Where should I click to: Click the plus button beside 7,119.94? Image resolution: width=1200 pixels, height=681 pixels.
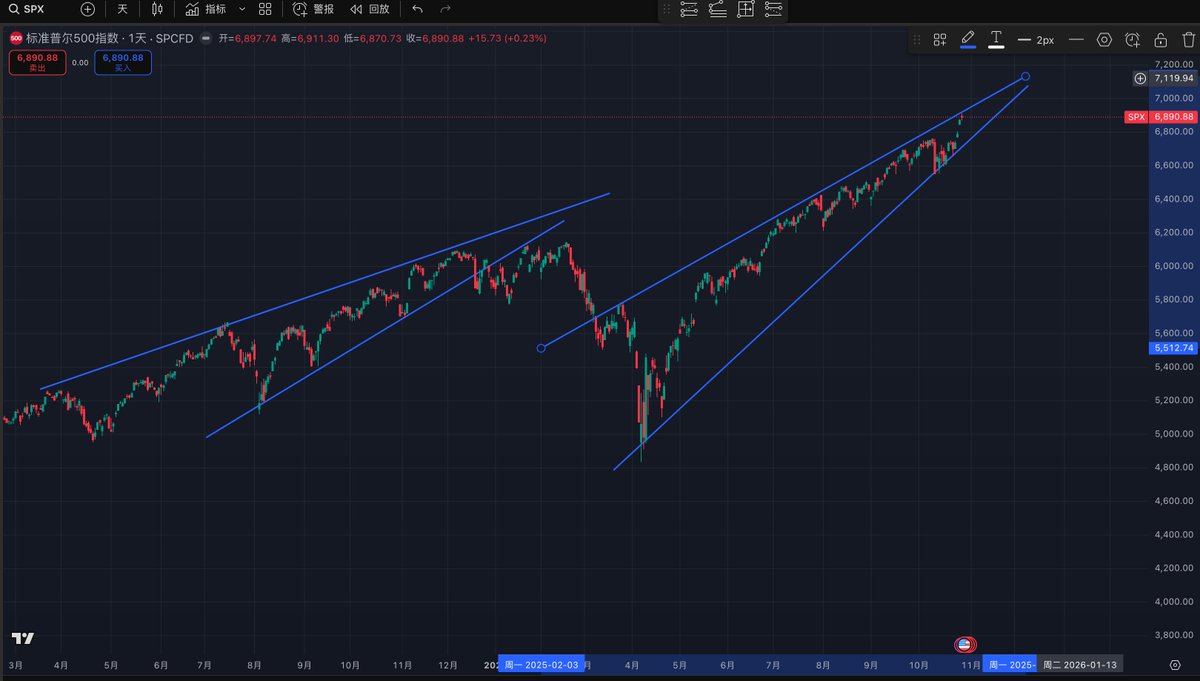(1141, 78)
